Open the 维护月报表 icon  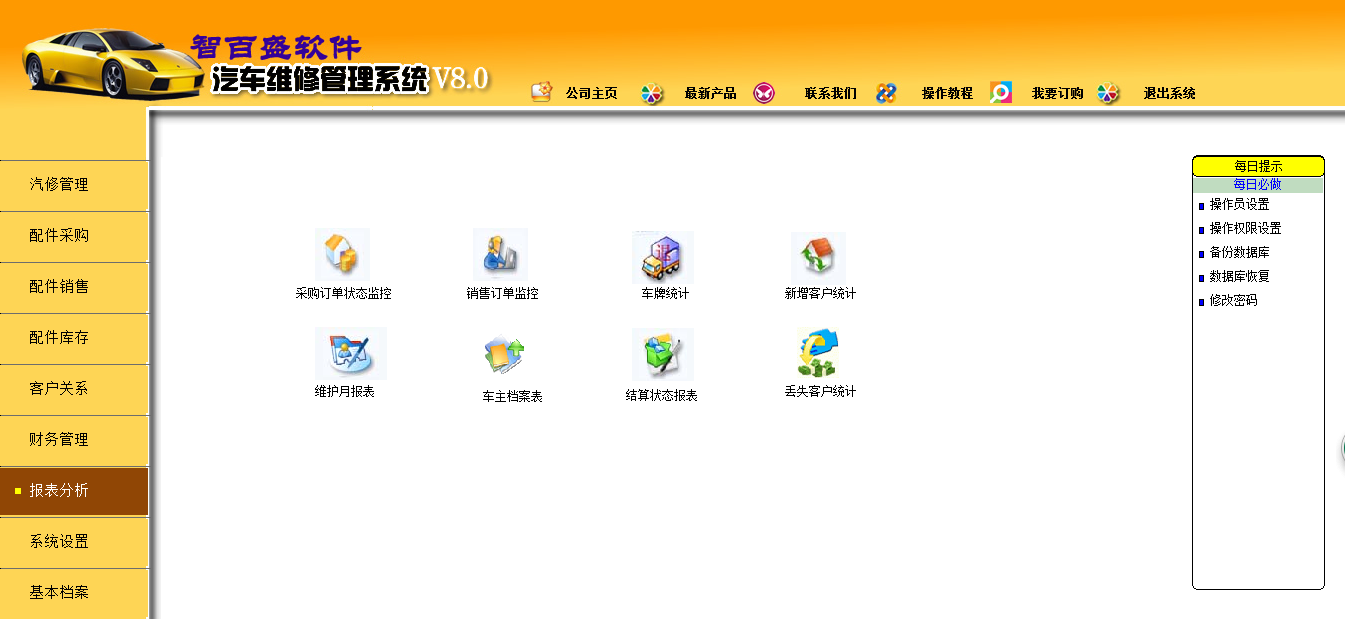point(349,354)
